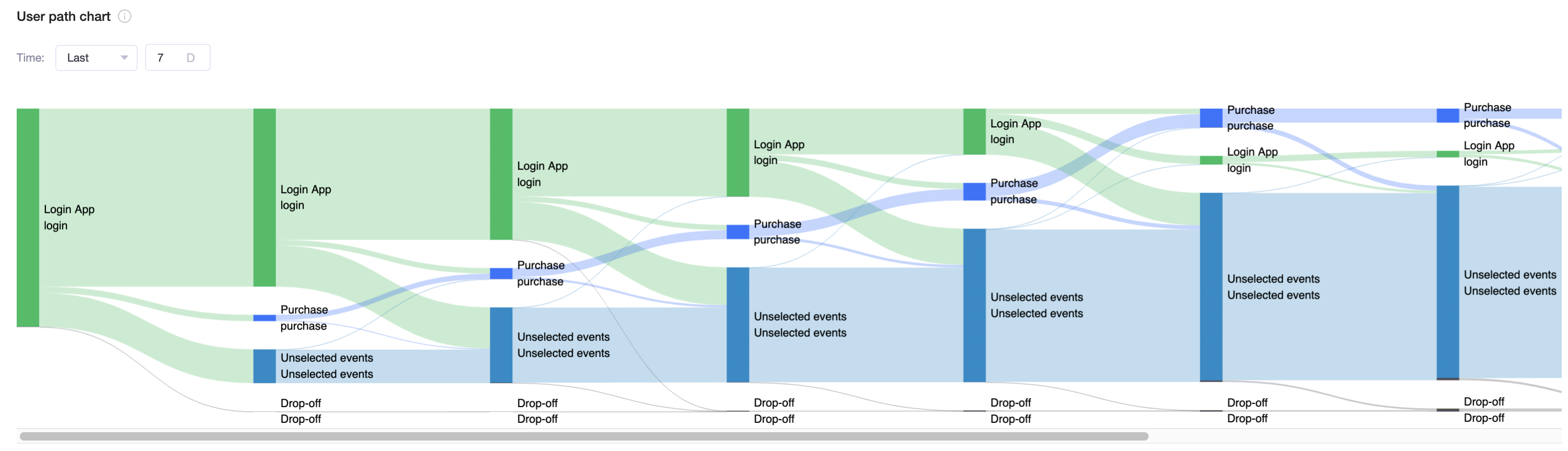The height and width of the screenshot is (451, 1568).
Task: Select the fifth column Unselected events bar
Action: (x=974, y=305)
